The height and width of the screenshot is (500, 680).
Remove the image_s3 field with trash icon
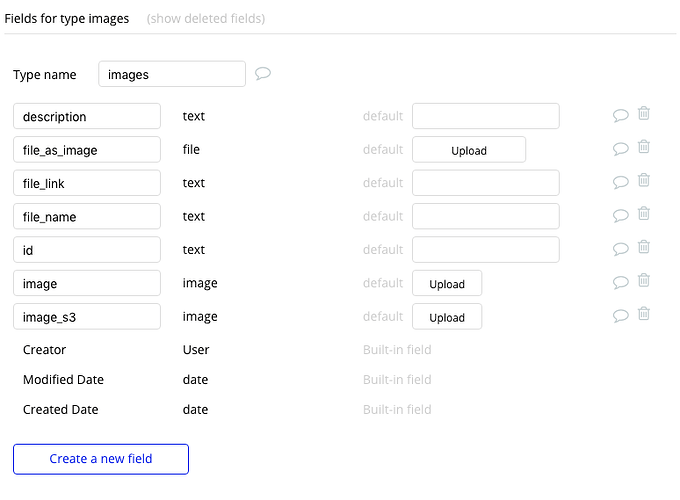click(644, 314)
